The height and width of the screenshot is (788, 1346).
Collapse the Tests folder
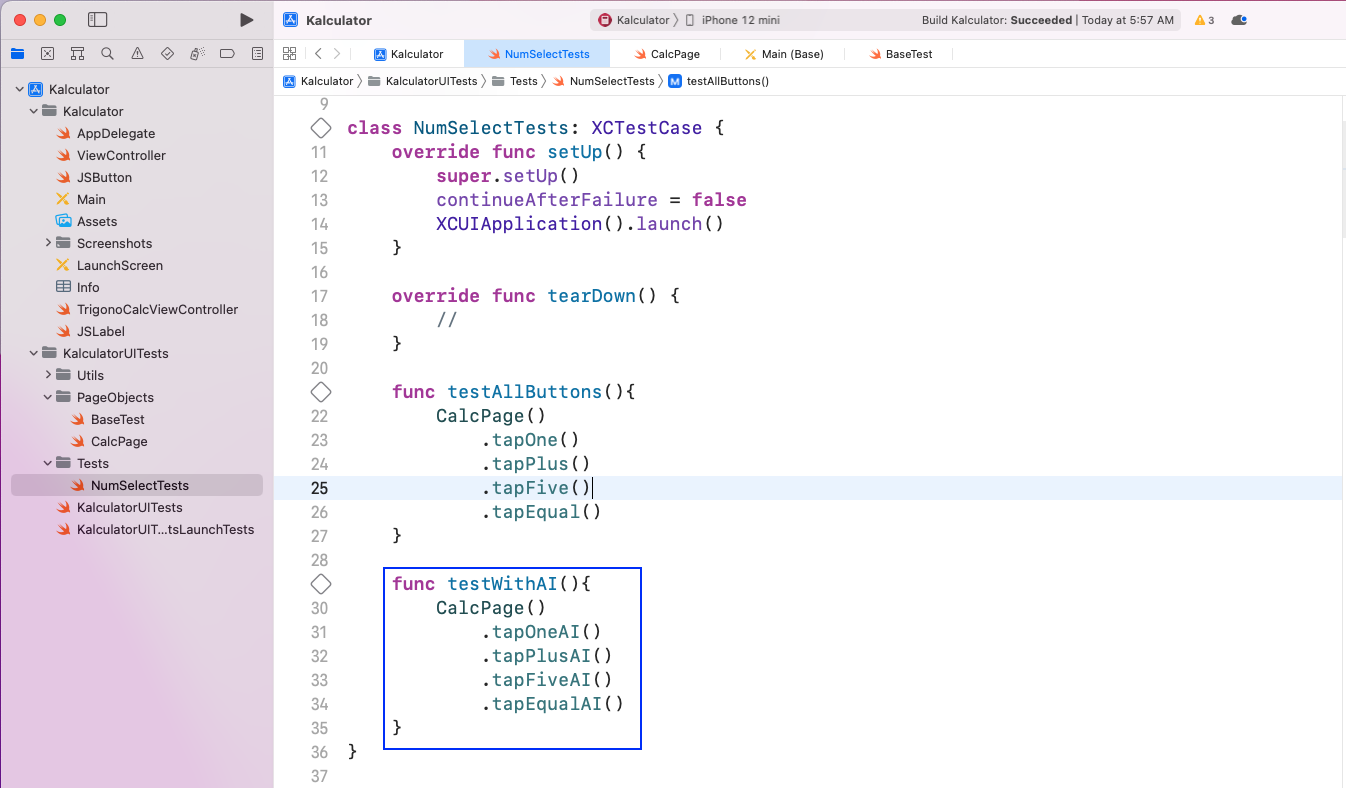[x=47, y=463]
